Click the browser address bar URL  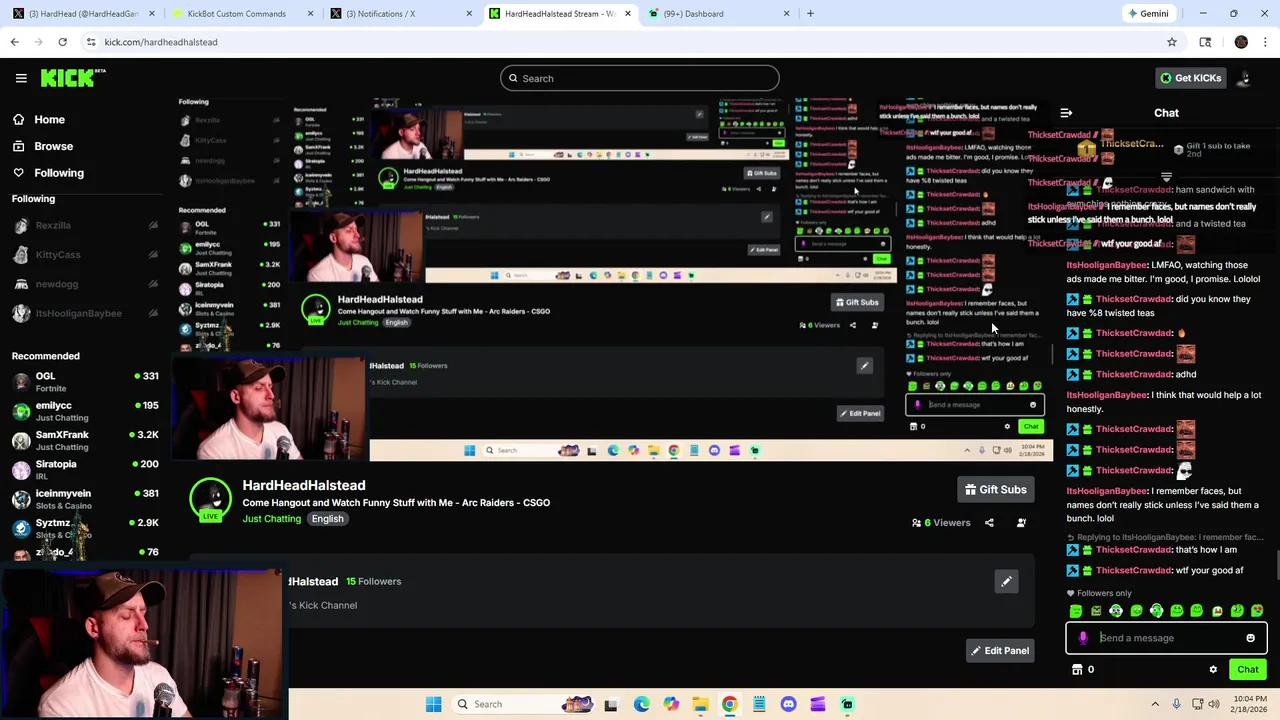161,42
